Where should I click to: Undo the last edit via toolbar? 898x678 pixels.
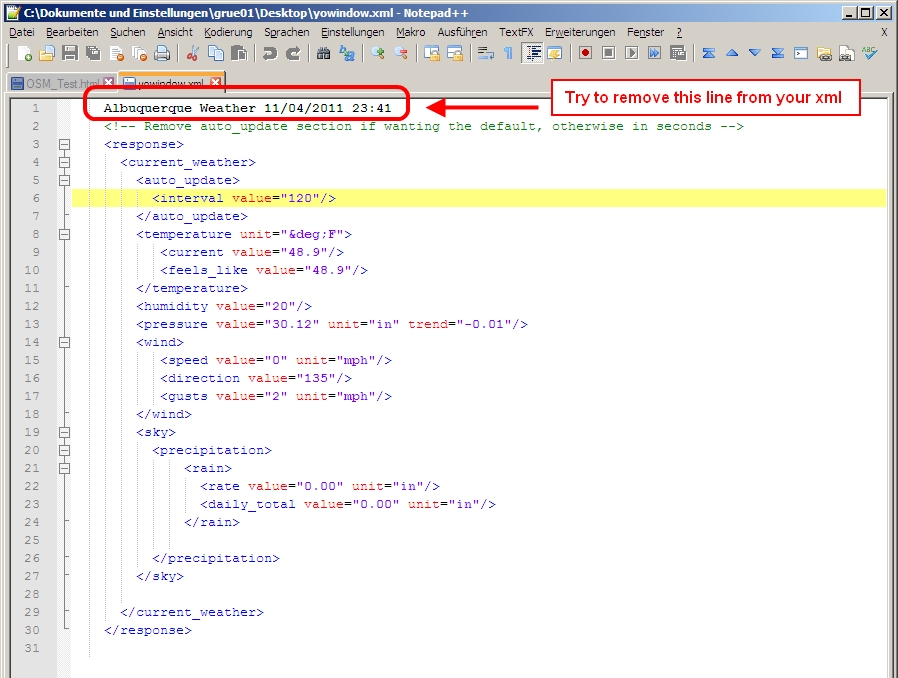(x=269, y=53)
